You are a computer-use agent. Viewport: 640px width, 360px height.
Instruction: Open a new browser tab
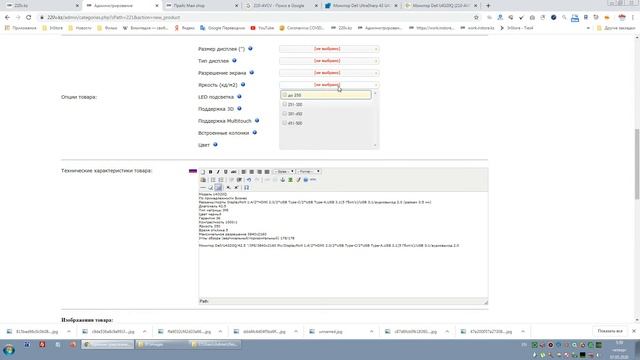pyautogui.click(x=488, y=6)
